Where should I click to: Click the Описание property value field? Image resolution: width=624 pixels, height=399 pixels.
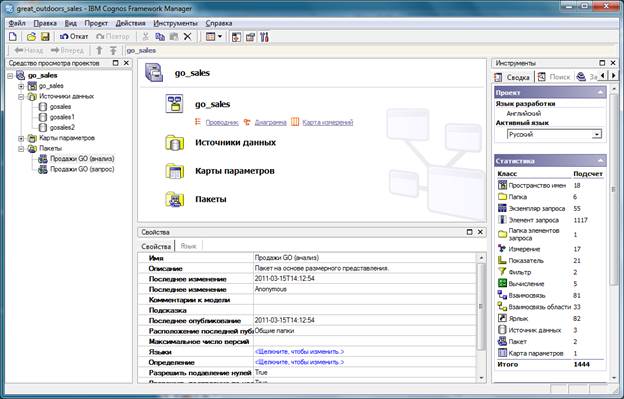[x=365, y=268]
